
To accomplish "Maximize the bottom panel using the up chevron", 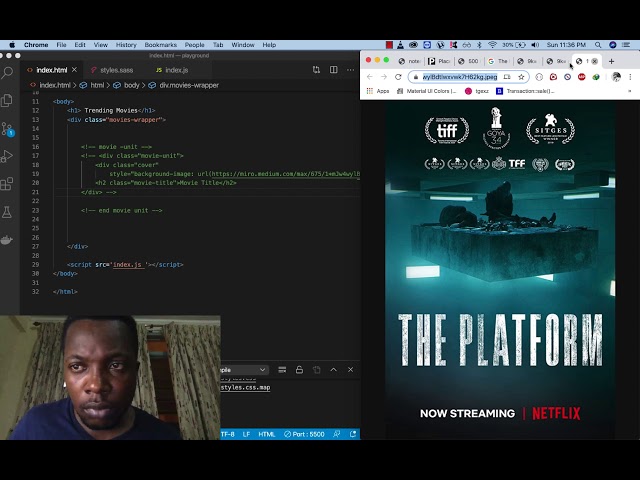I will (x=333, y=370).
